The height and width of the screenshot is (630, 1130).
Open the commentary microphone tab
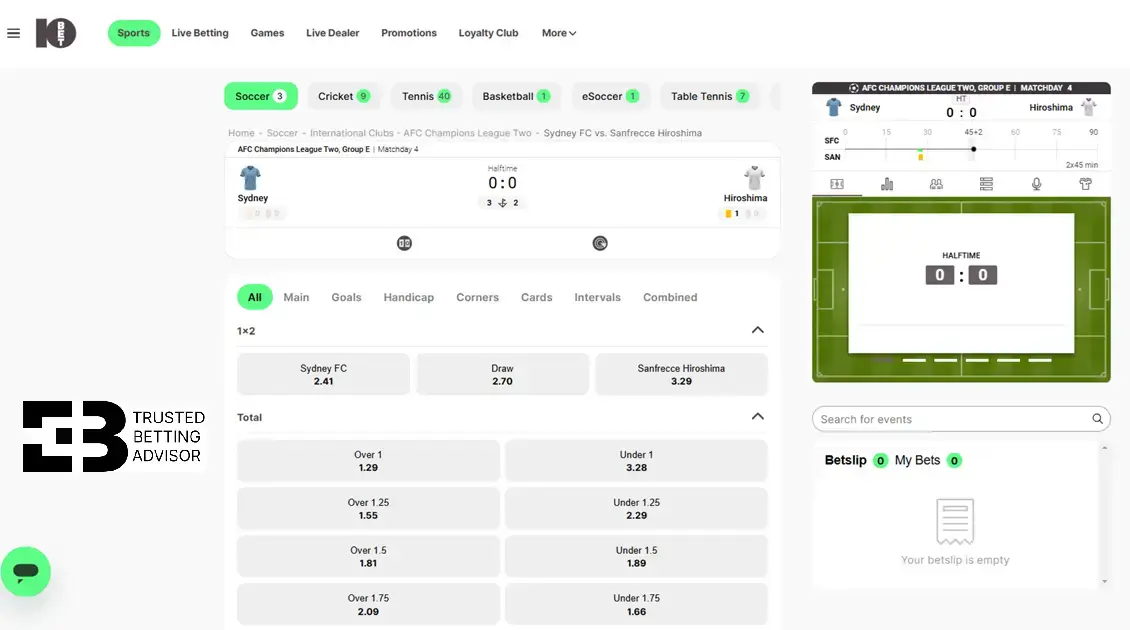click(1036, 185)
